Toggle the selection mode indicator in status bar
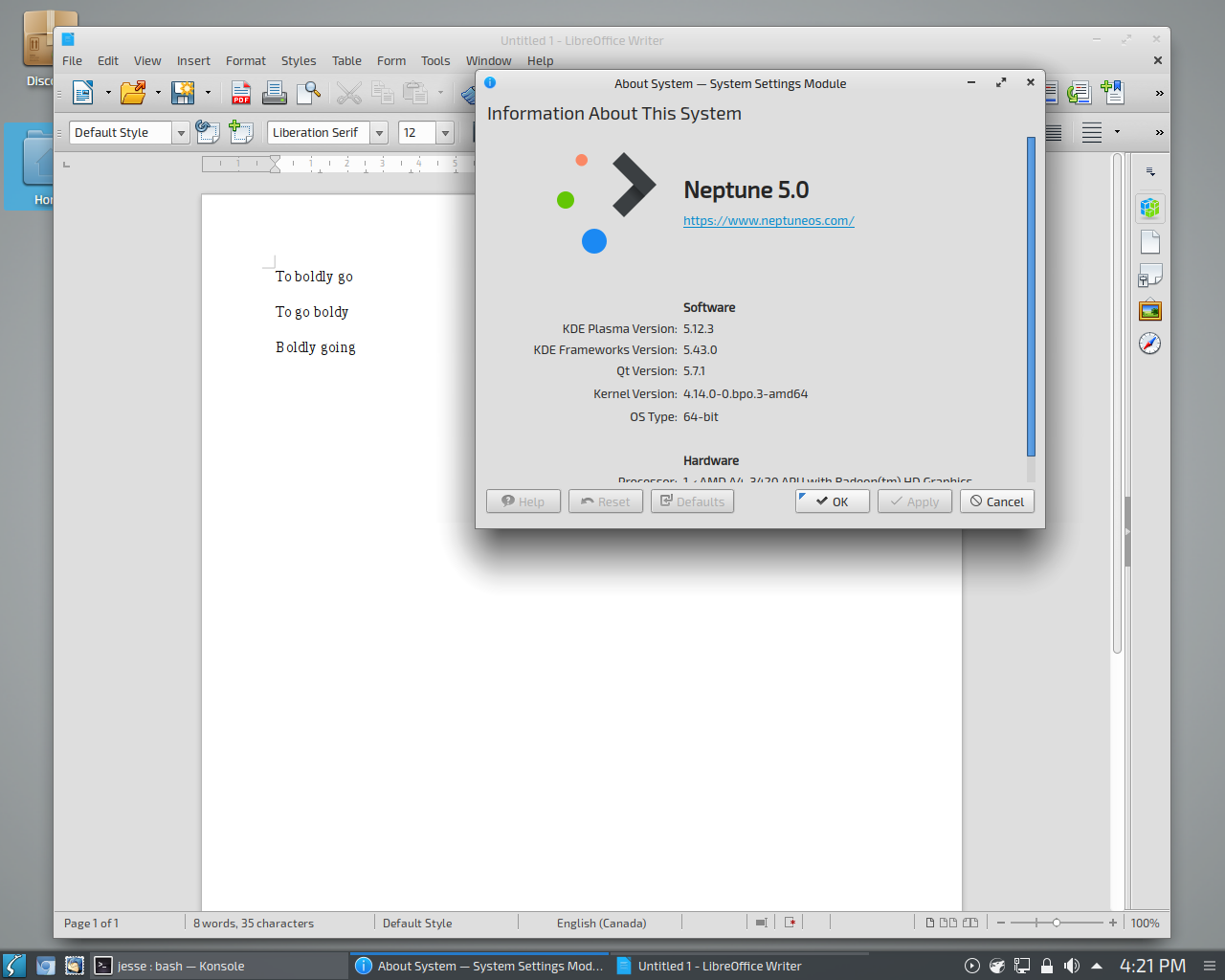This screenshot has width=1225, height=980. pyautogui.click(x=761, y=923)
